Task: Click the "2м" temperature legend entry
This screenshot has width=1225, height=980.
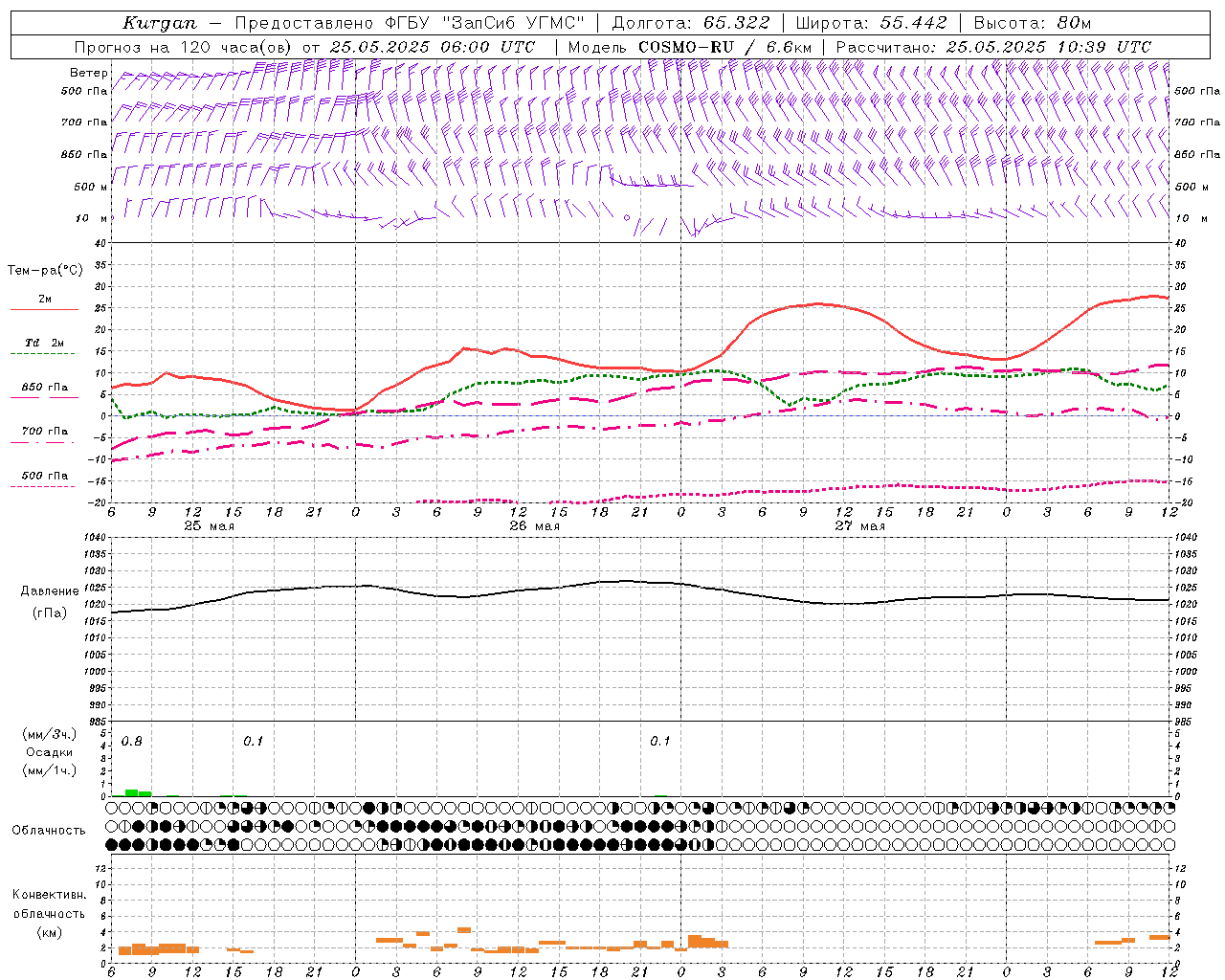Action: click(x=45, y=300)
